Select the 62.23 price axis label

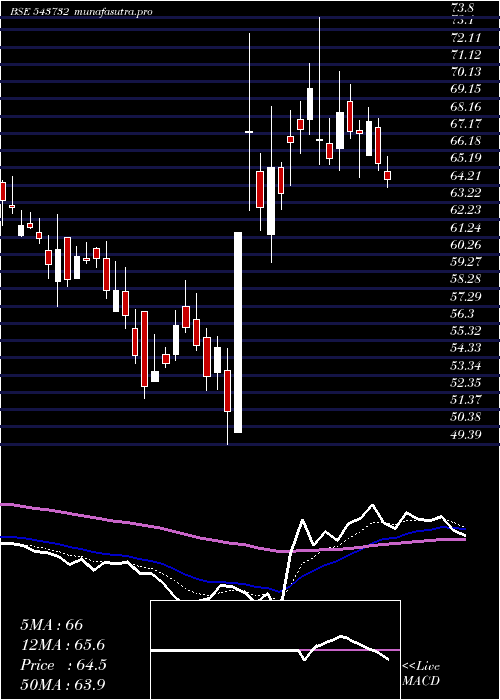(466, 210)
